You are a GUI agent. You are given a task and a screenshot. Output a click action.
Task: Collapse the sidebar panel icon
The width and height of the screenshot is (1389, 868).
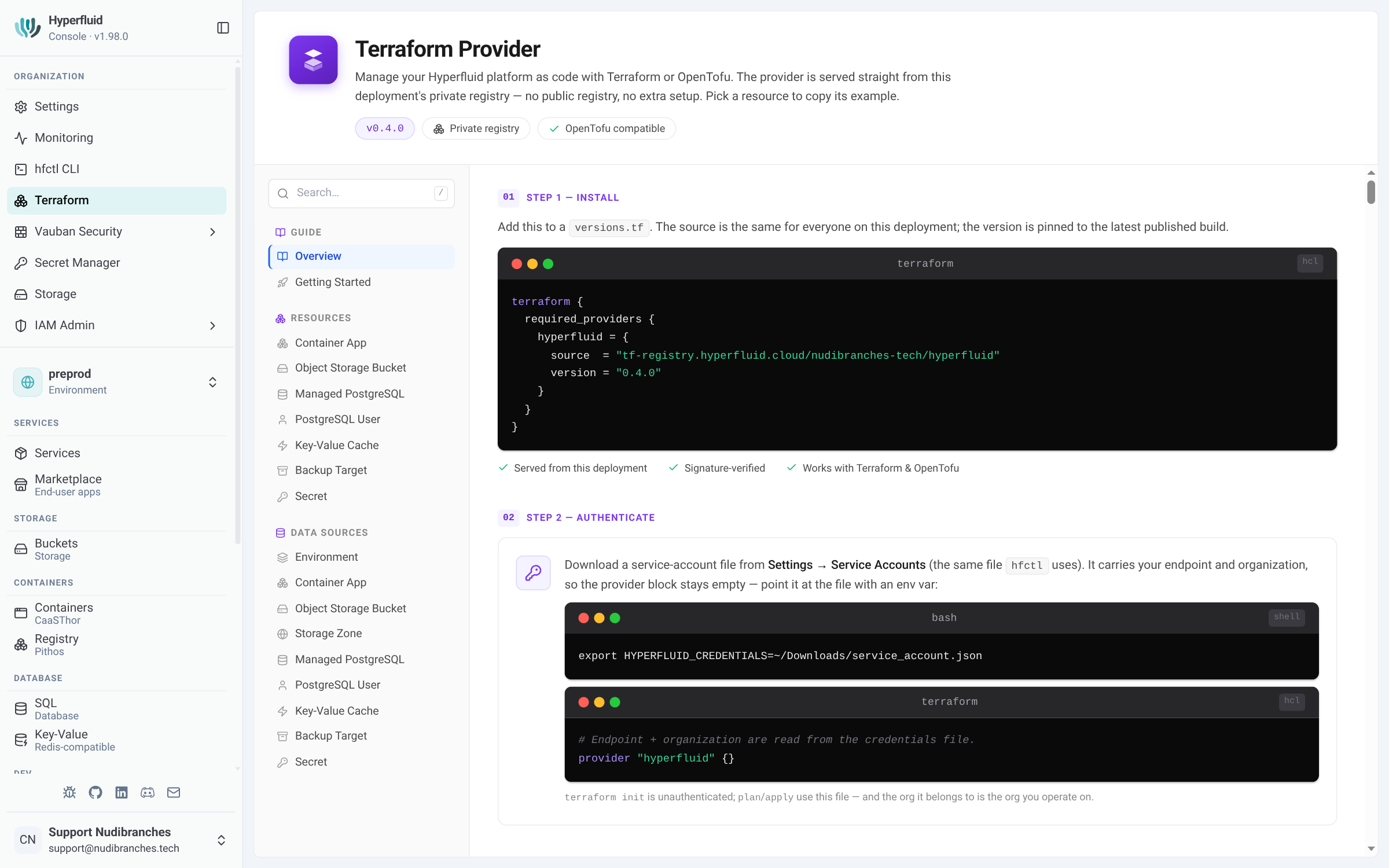point(223,28)
